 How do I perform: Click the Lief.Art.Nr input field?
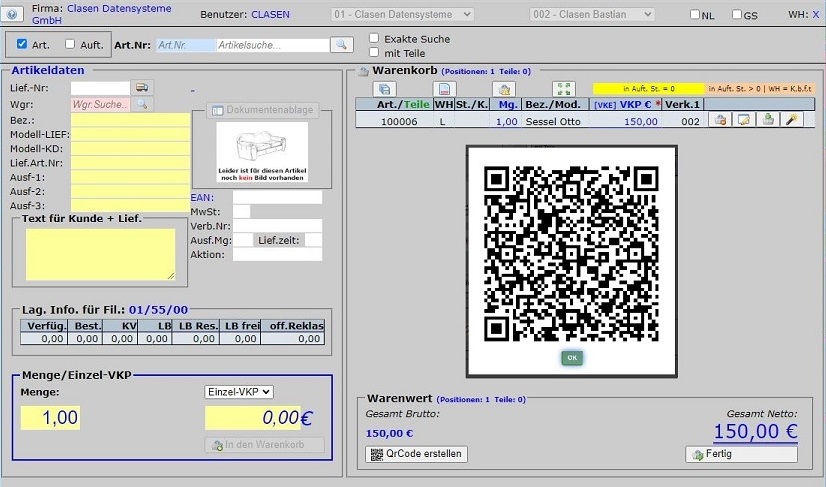tap(130, 163)
